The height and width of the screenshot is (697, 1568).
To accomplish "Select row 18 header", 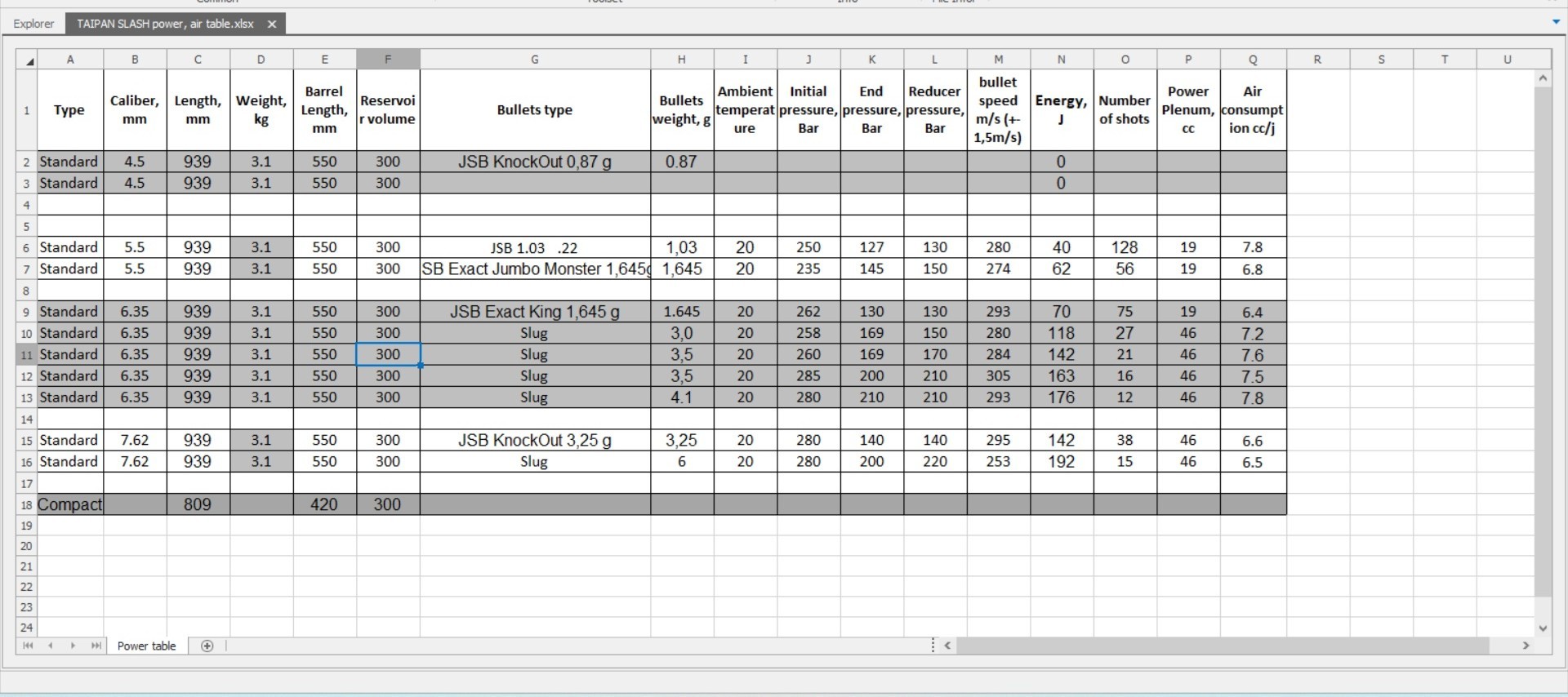I will [x=27, y=504].
